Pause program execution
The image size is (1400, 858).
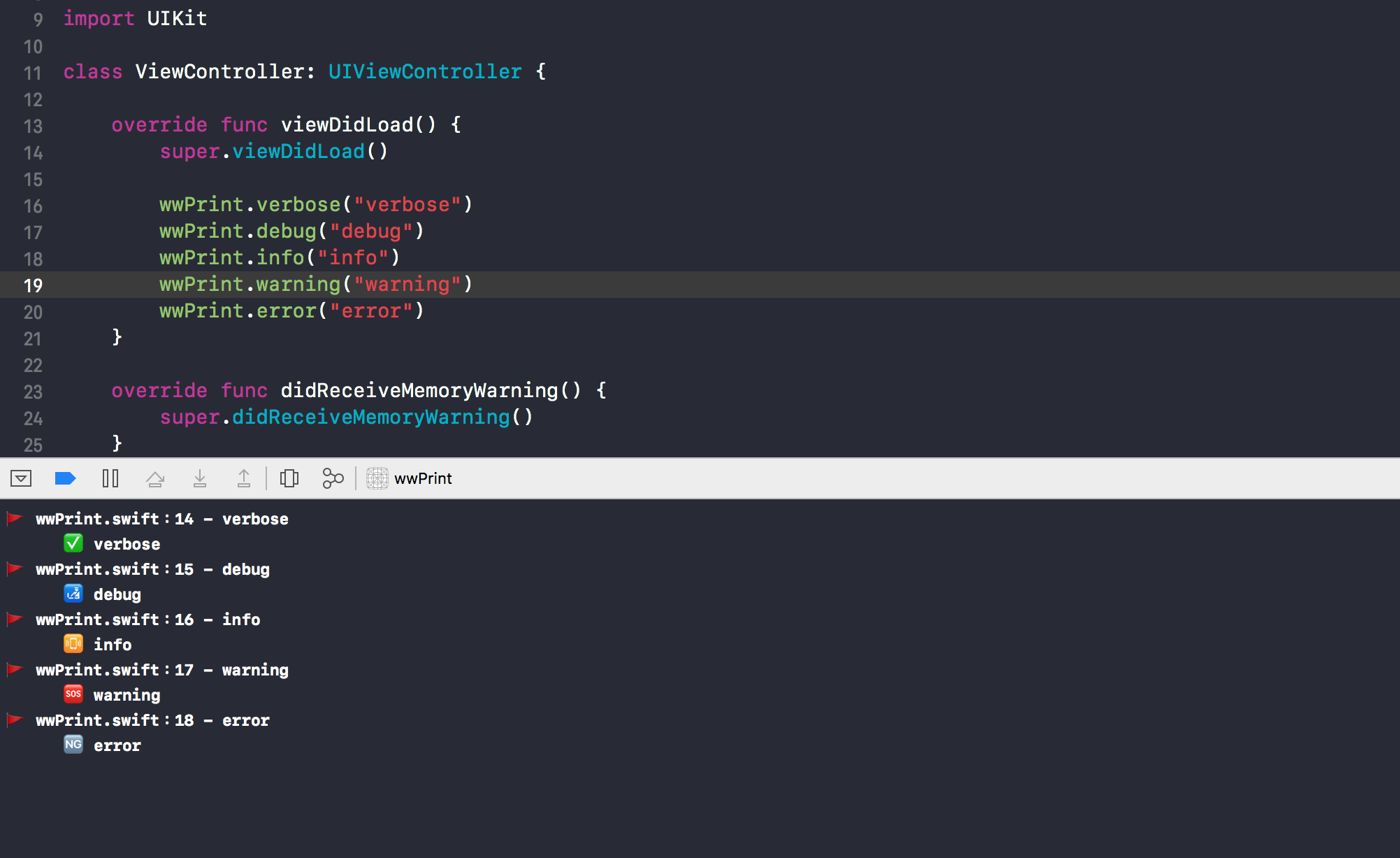(110, 478)
